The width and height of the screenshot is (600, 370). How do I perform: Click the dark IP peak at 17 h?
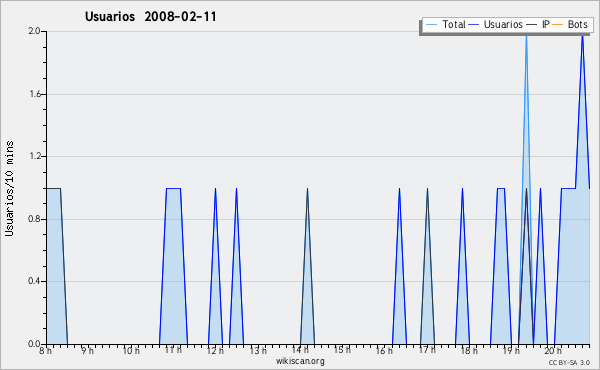tap(427, 189)
